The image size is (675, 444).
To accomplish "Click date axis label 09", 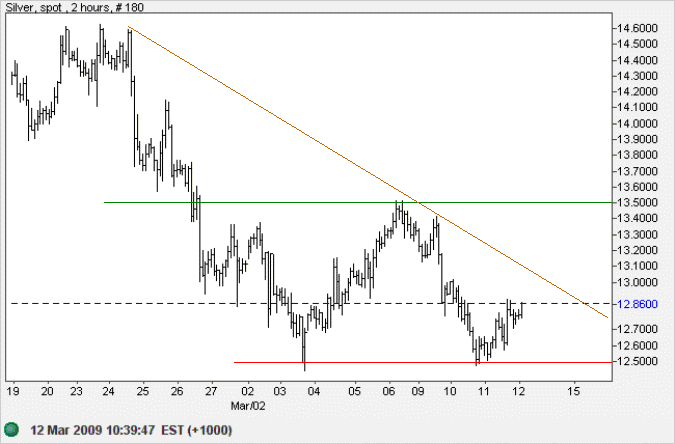I will coord(418,391).
